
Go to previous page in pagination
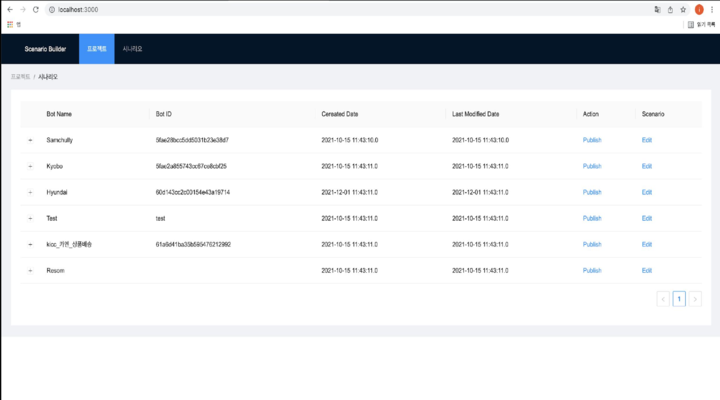(663, 299)
